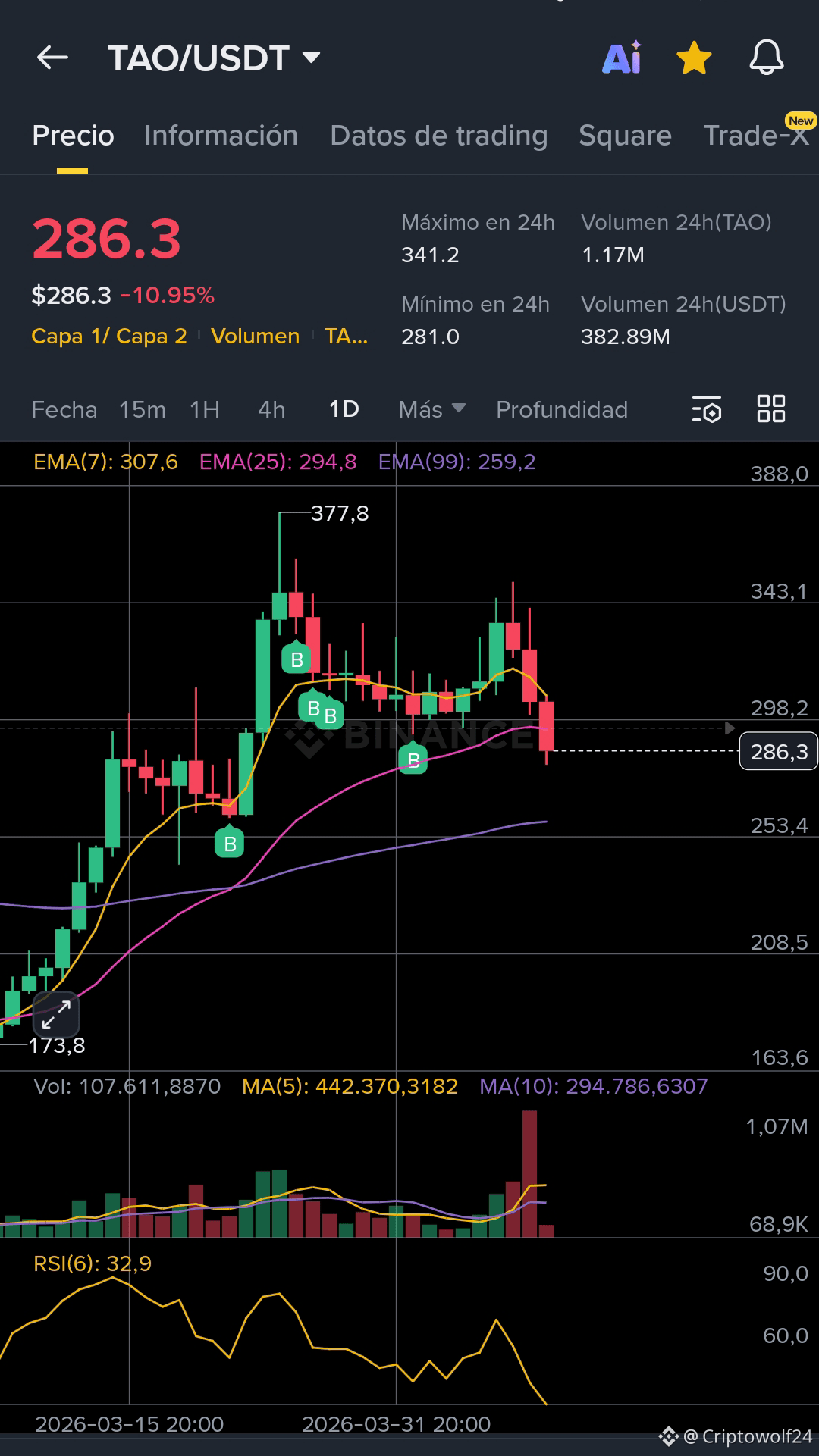Image resolution: width=819 pixels, height=1456 pixels.
Task: Tap the Capa 1/ Capa 2 tag
Action: 109,337
